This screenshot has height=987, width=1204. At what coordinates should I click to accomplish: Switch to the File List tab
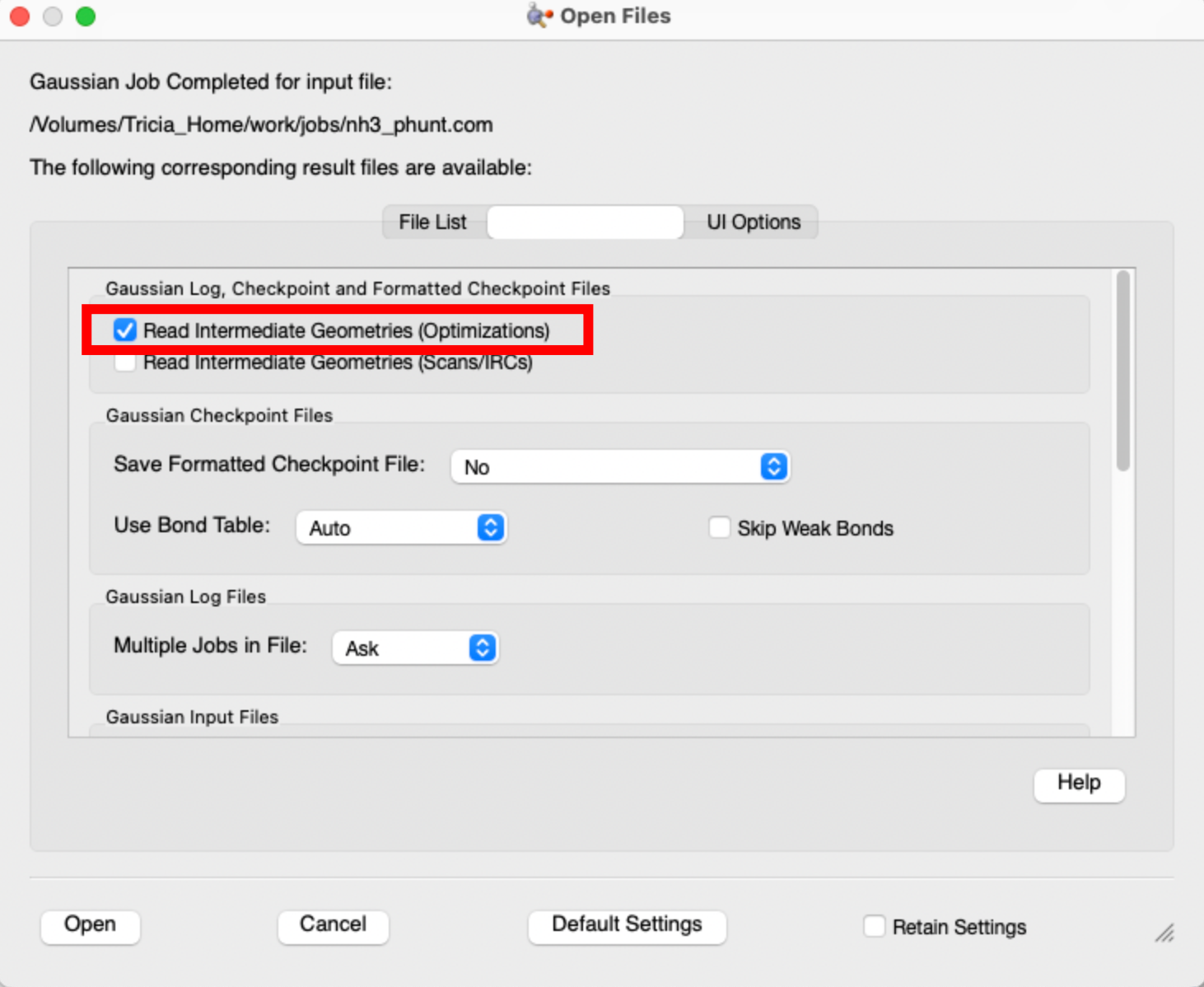432,222
